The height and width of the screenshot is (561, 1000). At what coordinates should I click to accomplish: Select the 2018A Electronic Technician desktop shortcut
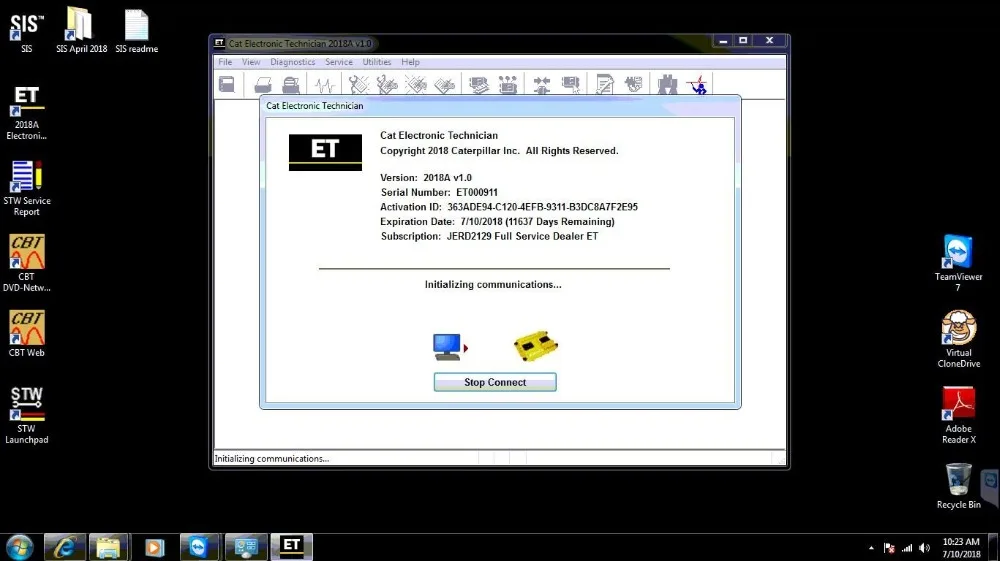coord(26,113)
